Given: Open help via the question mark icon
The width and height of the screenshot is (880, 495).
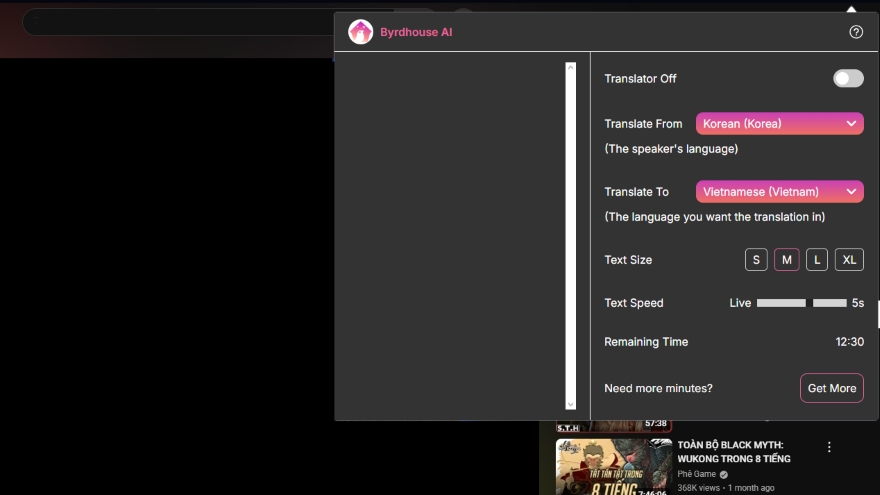Looking at the screenshot, I should pyautogui.click(x=856, y=32).
